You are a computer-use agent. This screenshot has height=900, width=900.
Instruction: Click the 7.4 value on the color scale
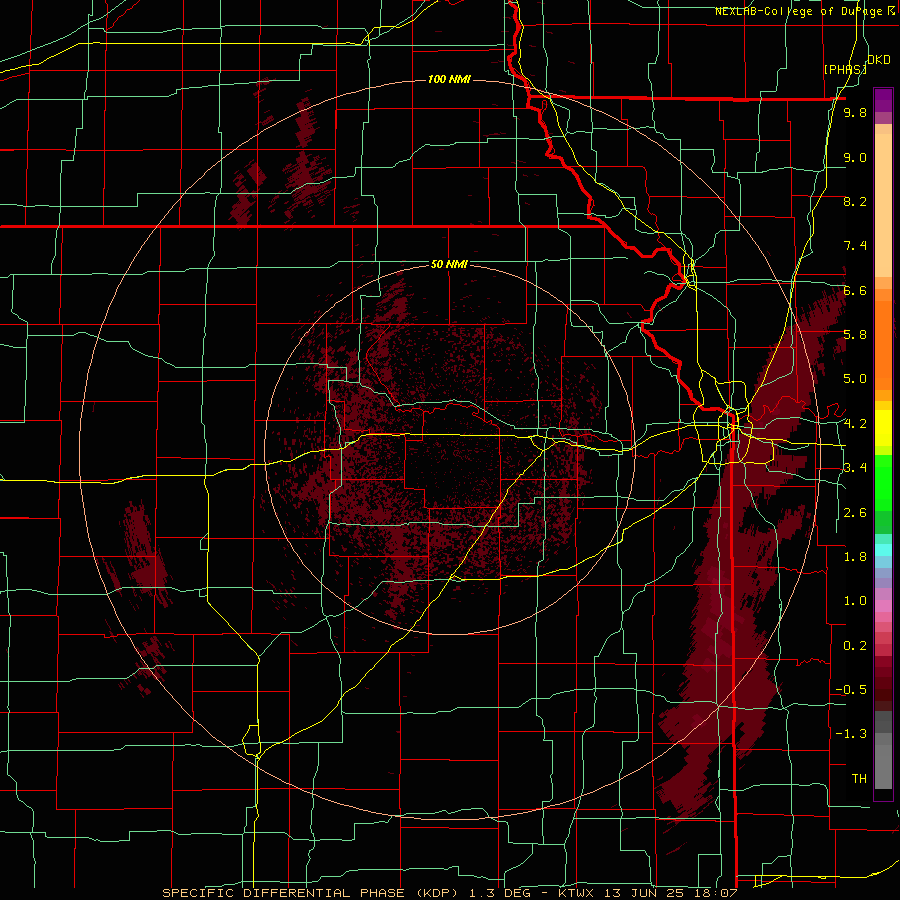point(855,246)
